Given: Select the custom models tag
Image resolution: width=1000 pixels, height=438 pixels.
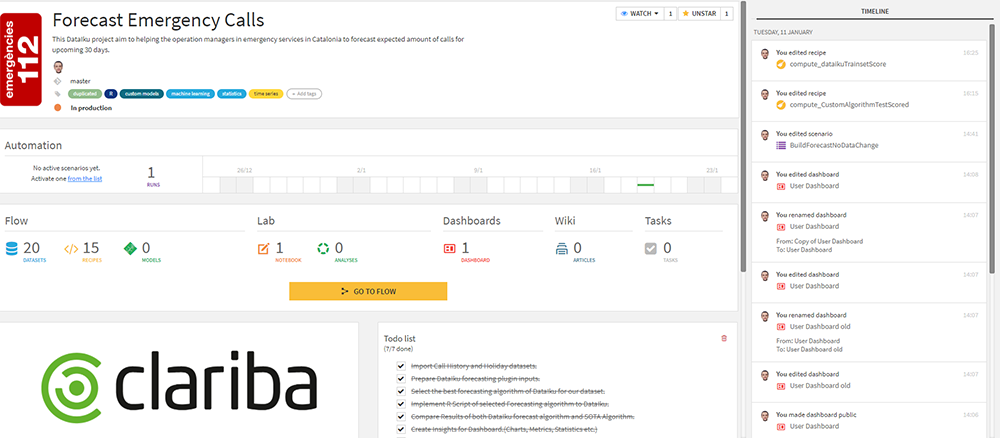Looking at the screenshot, I should 141,94.
